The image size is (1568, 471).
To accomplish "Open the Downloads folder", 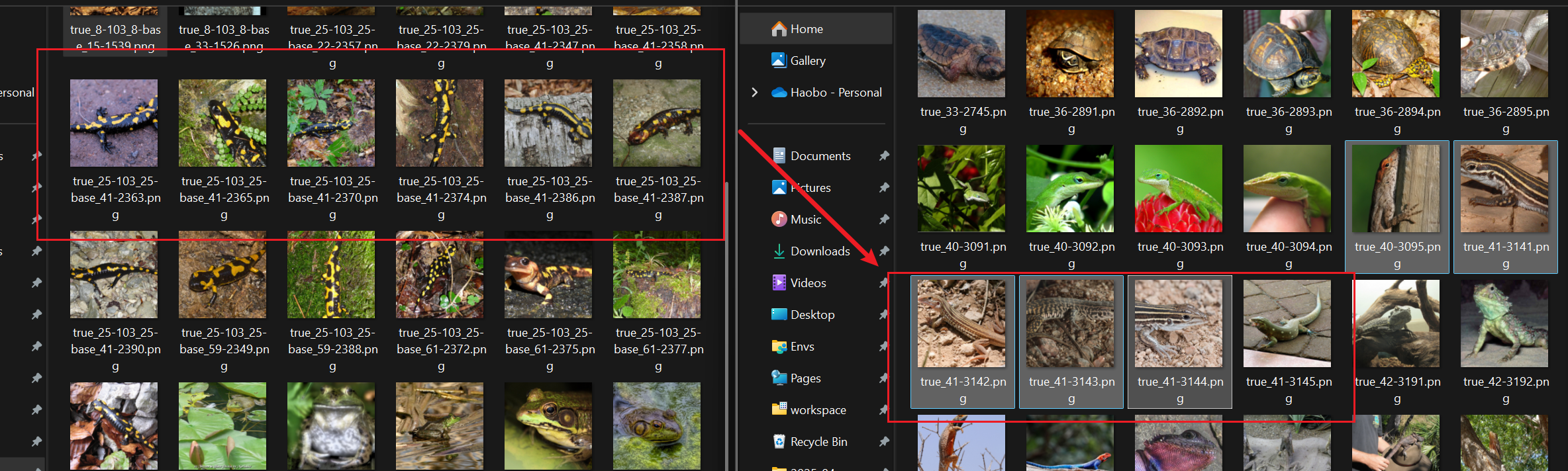I will (820, 251).
